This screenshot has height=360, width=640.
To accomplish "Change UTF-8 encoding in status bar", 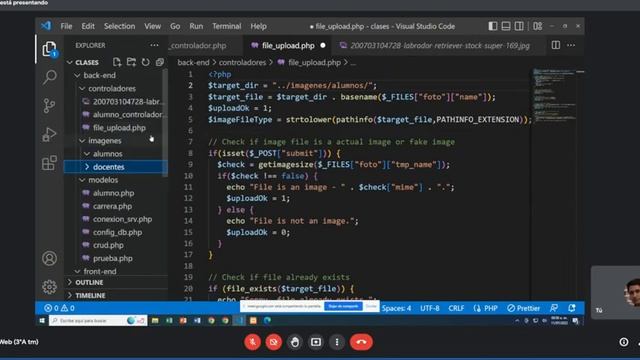I will pos(430,308).
